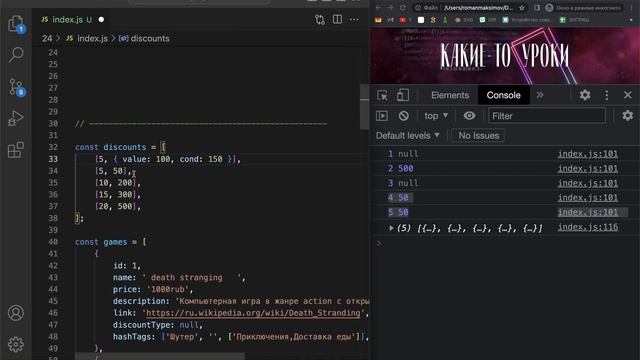The height and width of the screenshot is (360, 640).
Task: Click the 'discountType: null' line
Action: pyautogui.click(x=158, y=325)
